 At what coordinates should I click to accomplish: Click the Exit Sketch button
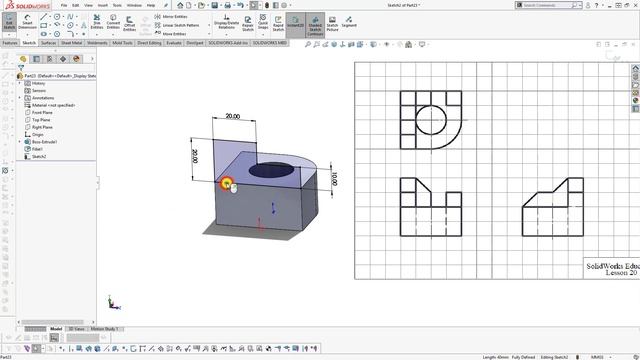[9, 22]
